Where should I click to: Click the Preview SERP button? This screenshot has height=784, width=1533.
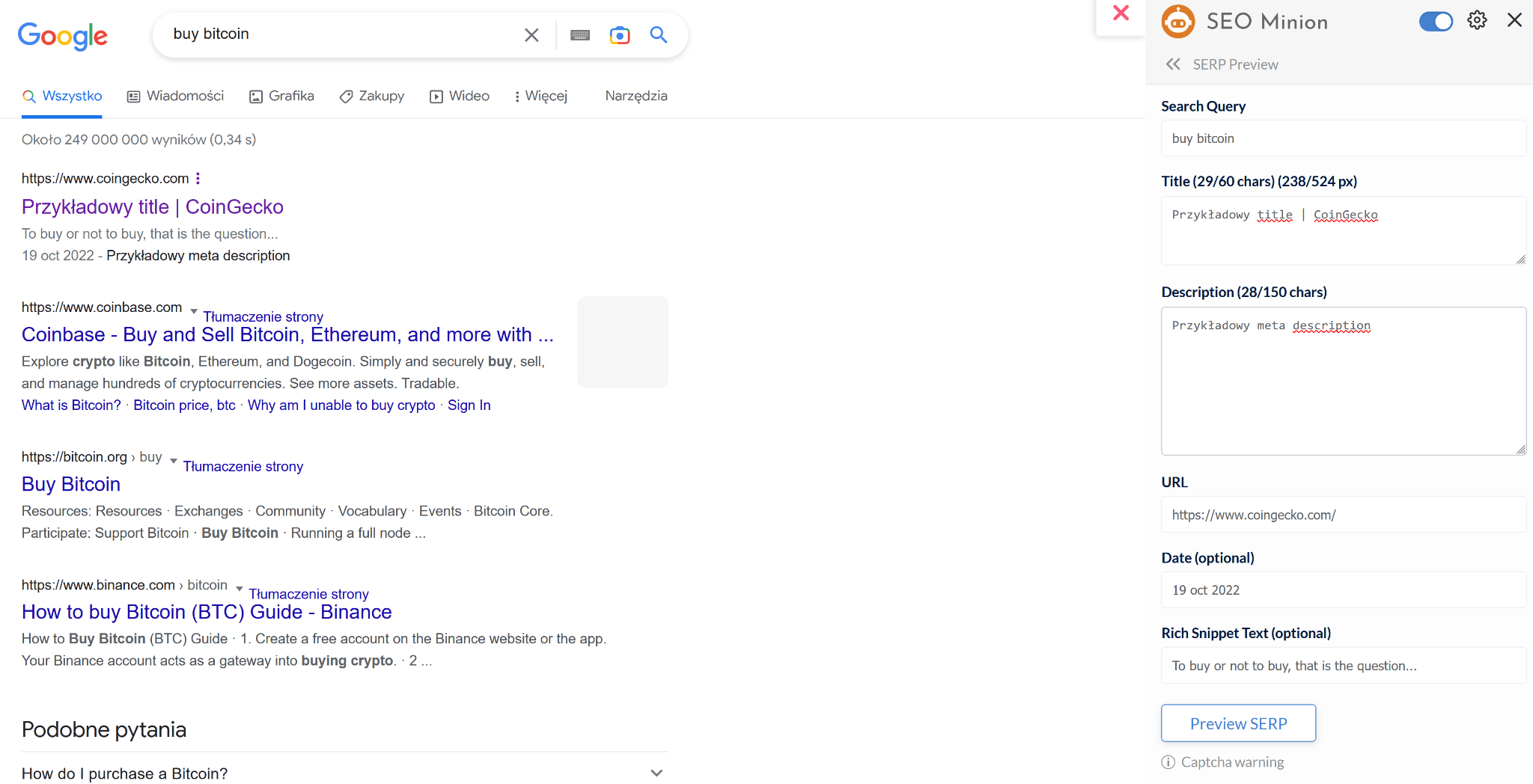(x=1238, y=723)
